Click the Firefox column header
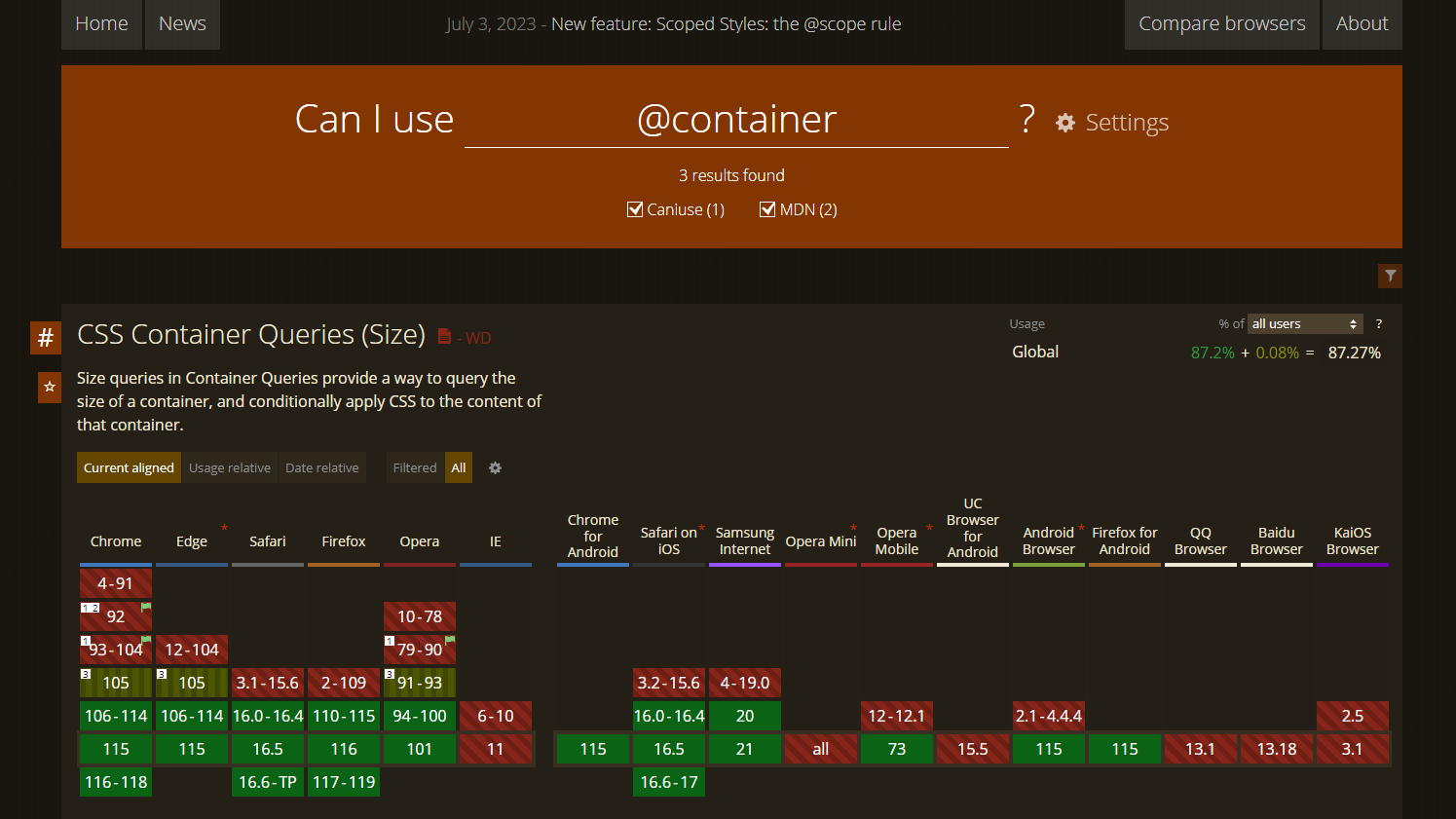 pyautogui.click(x=344, y=541)
